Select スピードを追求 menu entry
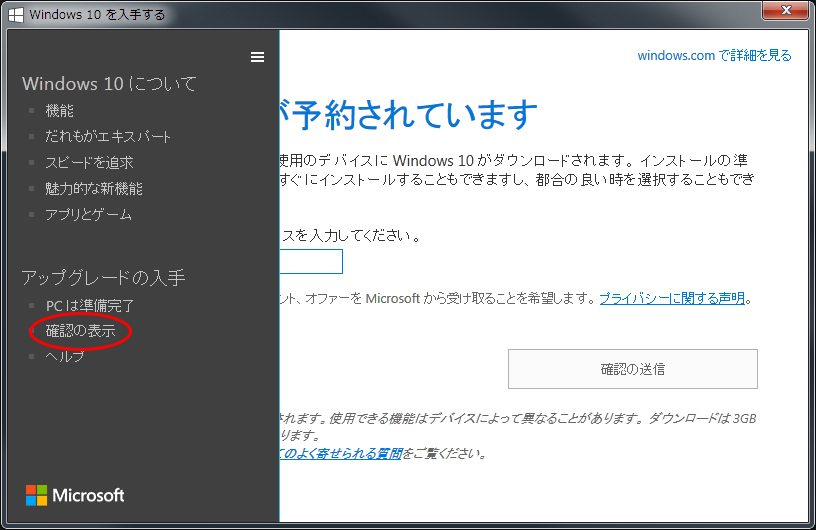The image size is (816, 530). (x=89, y=162)
